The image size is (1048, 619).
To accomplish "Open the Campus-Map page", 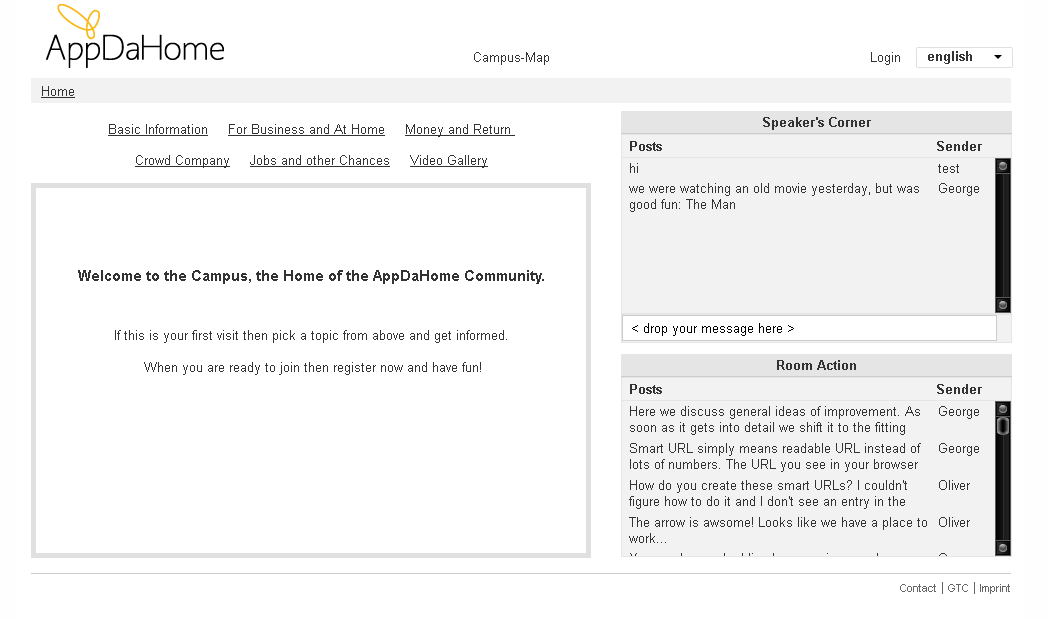I will pyautogui.click(x=511, y=57).
